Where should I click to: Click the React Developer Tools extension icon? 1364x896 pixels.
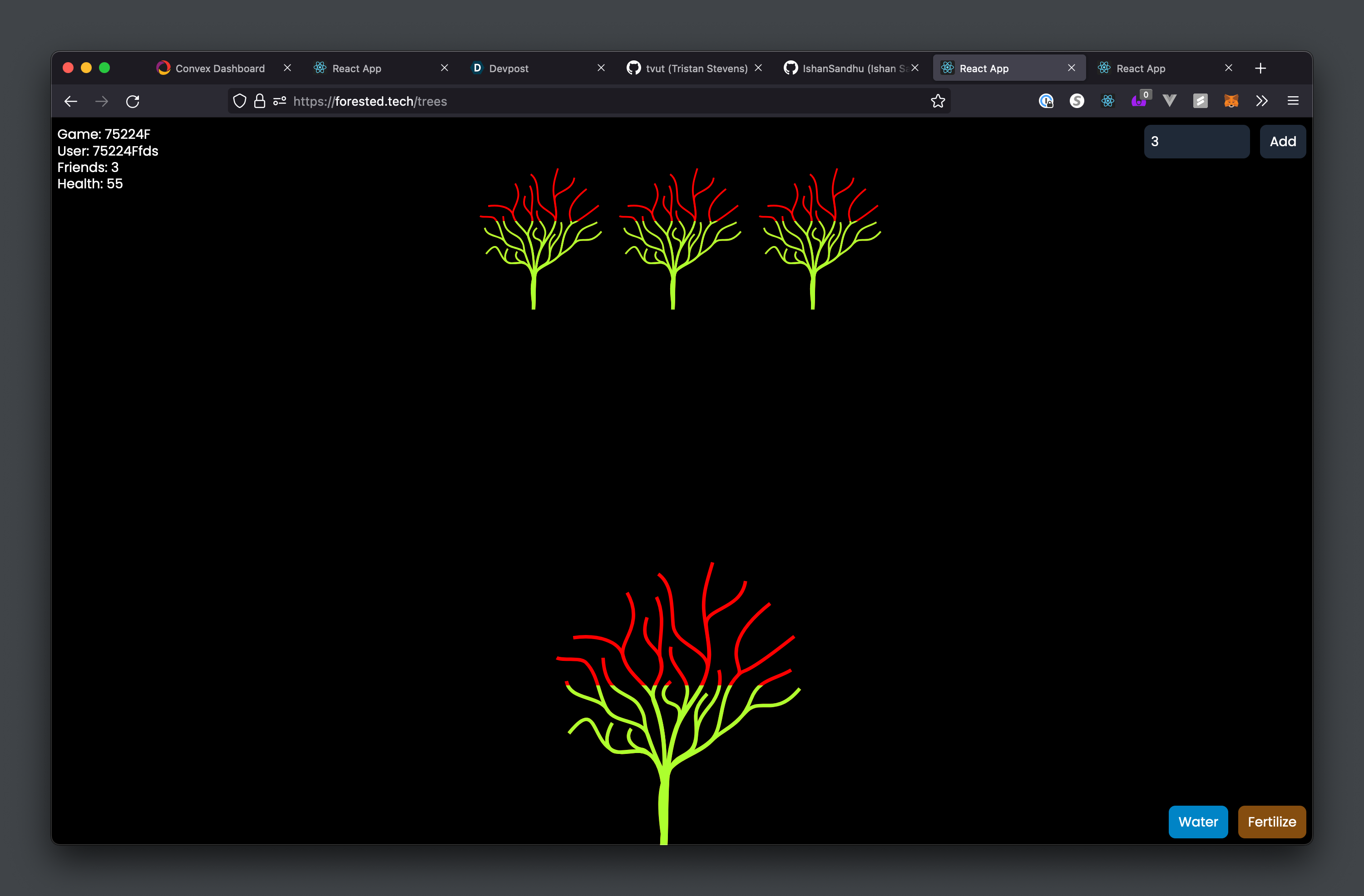(1107, 101)
